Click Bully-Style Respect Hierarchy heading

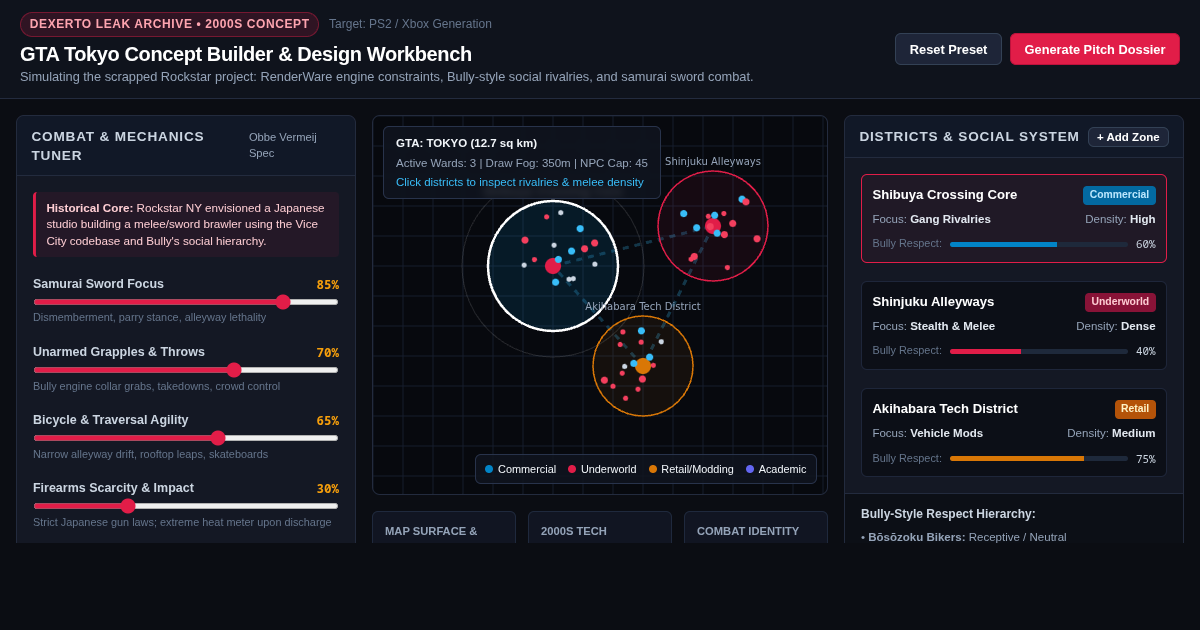coord(948,514)
